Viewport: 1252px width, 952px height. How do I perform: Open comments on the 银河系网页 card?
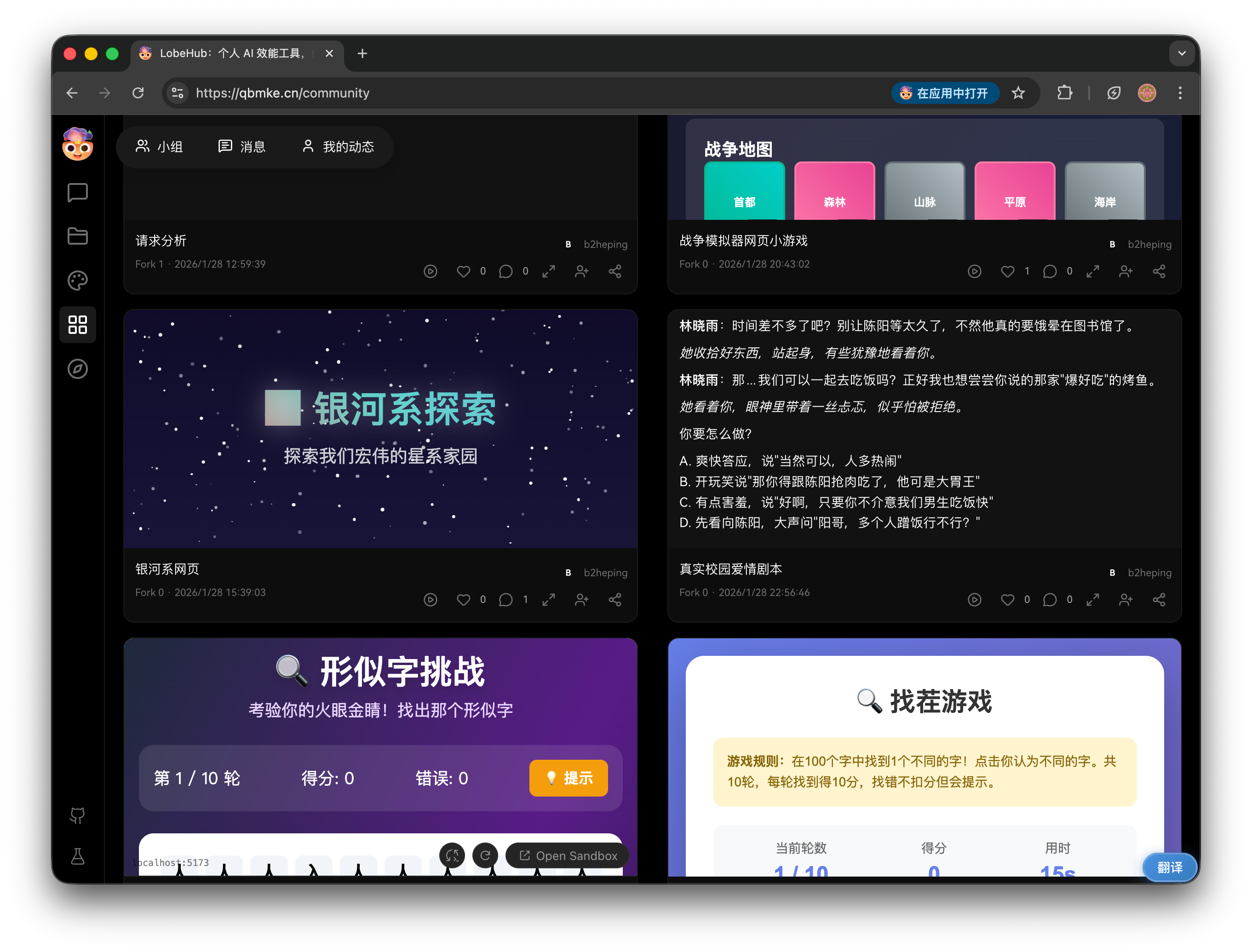point(506,600)
